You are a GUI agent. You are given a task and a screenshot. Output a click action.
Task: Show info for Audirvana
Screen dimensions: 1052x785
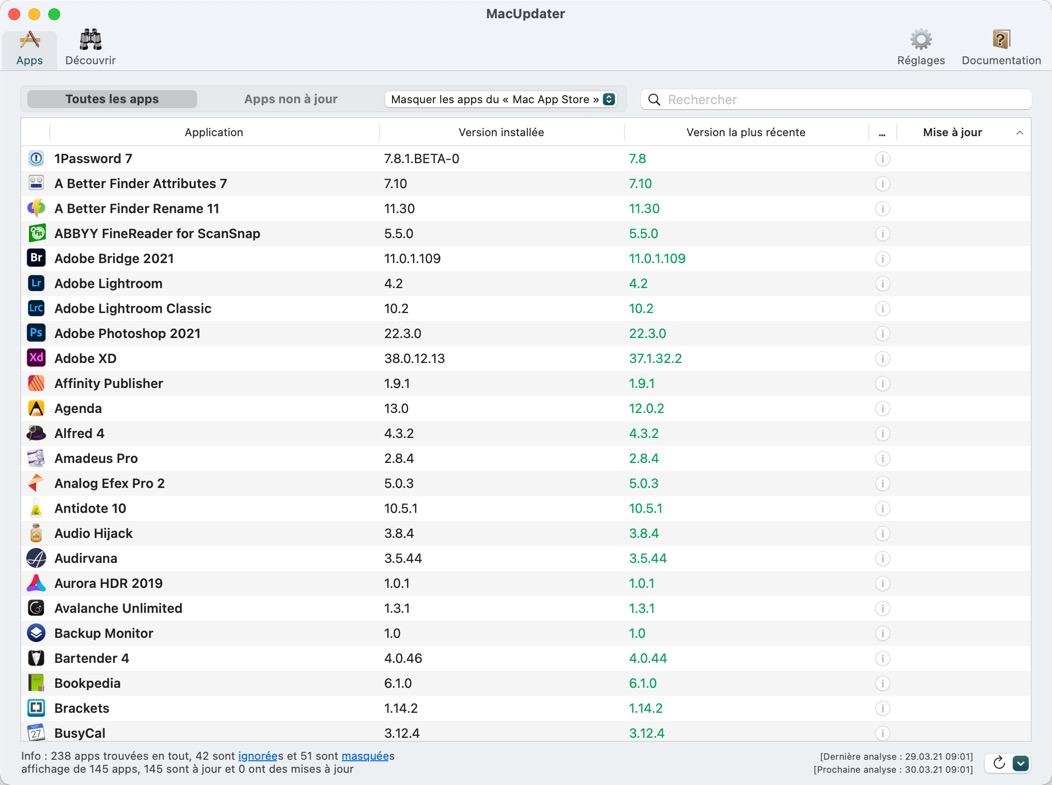882,558
